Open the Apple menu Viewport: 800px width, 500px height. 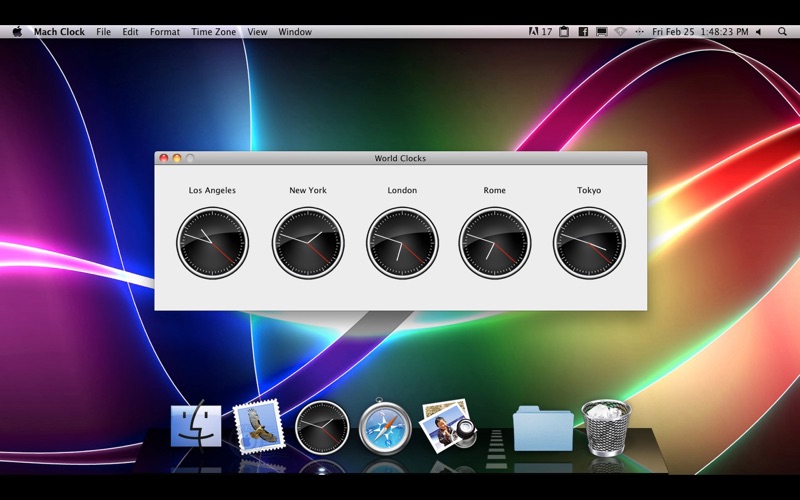click(17, 32)
